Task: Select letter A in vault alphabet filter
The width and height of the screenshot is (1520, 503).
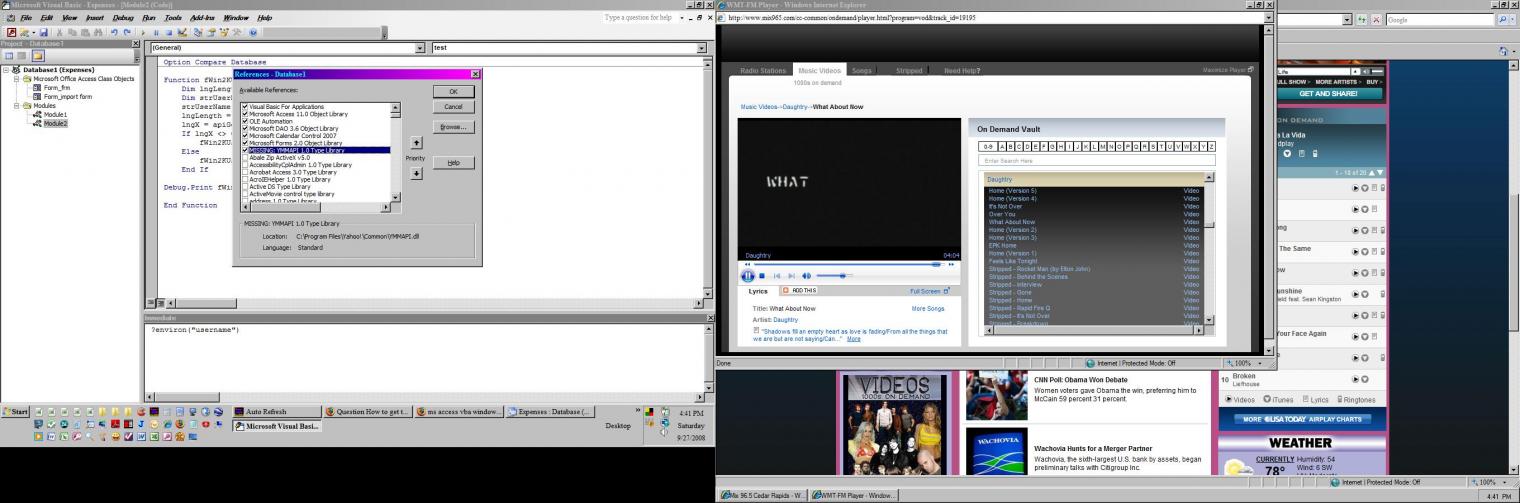Action: 1000,146
